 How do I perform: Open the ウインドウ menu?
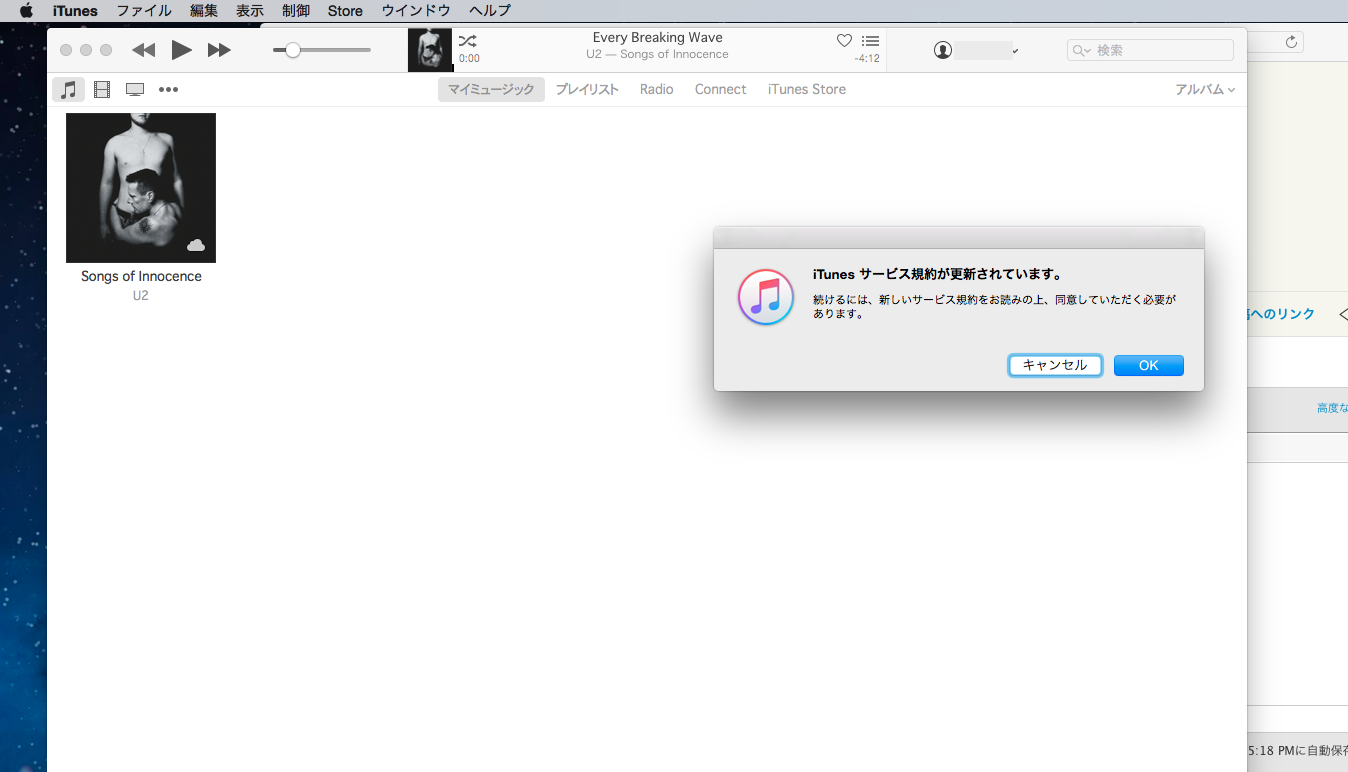[416, 11]
